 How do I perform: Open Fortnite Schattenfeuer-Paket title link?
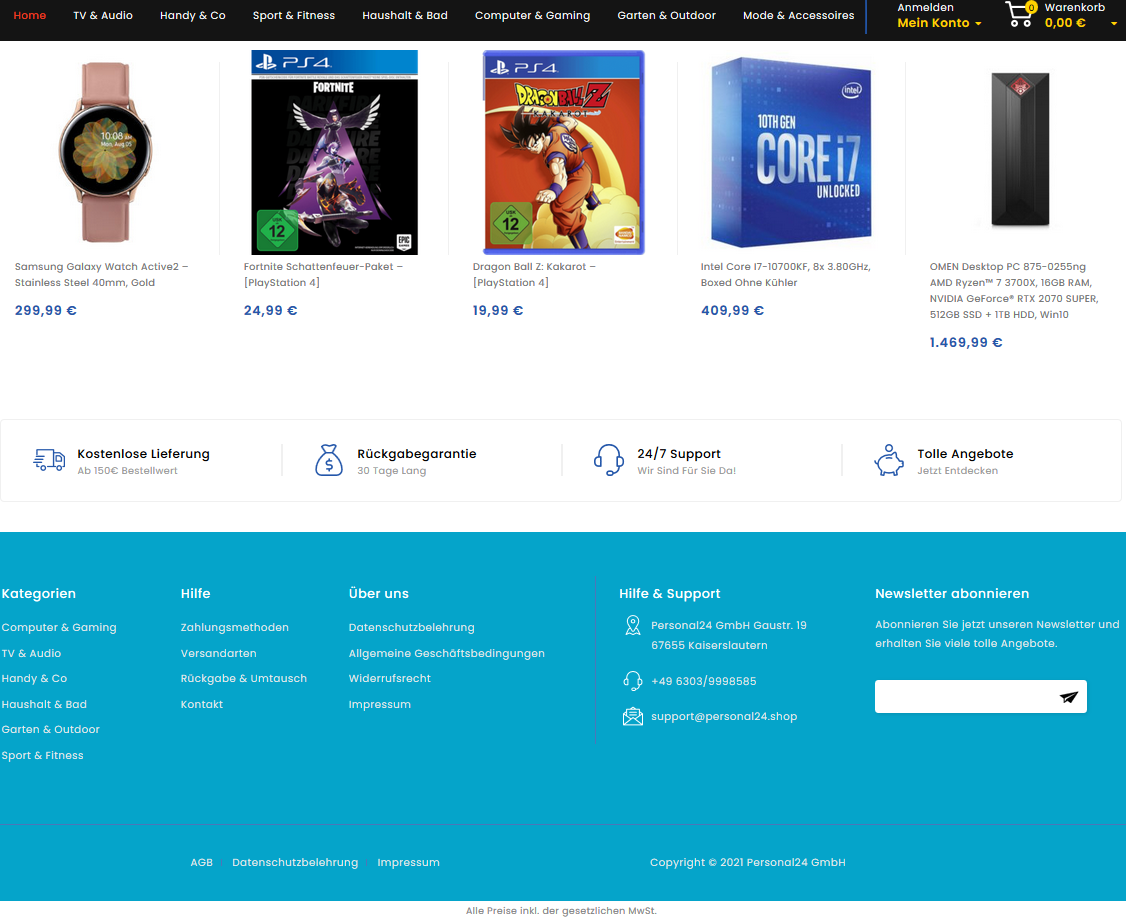click(323, 274)
